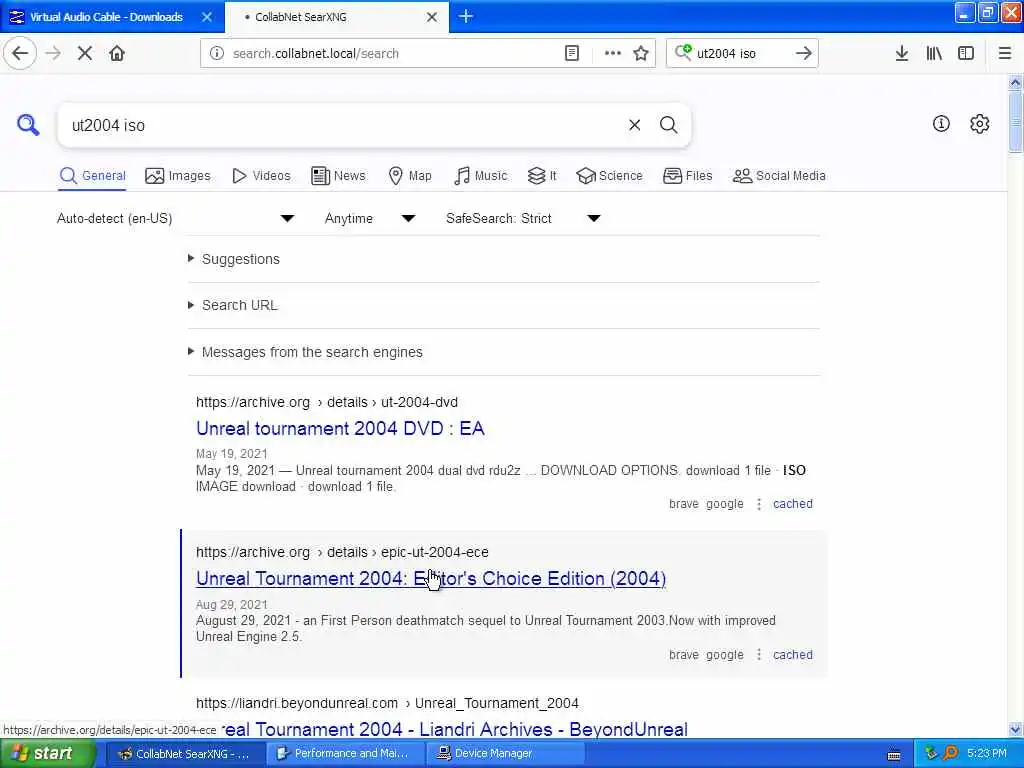Open the Downloads arrow icon
The width and height of the screenshot is (1024, 768).
[901, 53]
